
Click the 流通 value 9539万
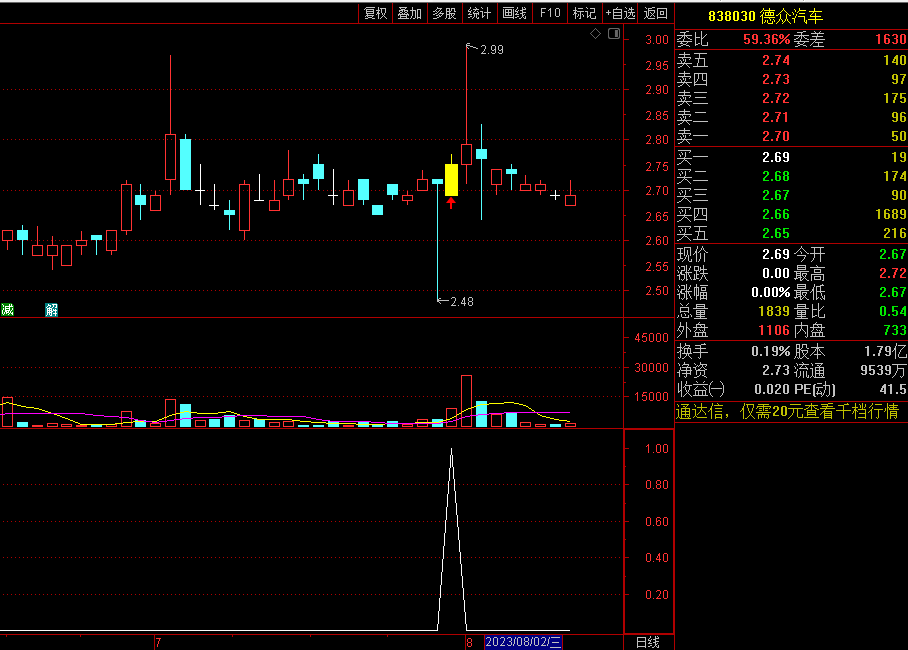coord(883,371)
